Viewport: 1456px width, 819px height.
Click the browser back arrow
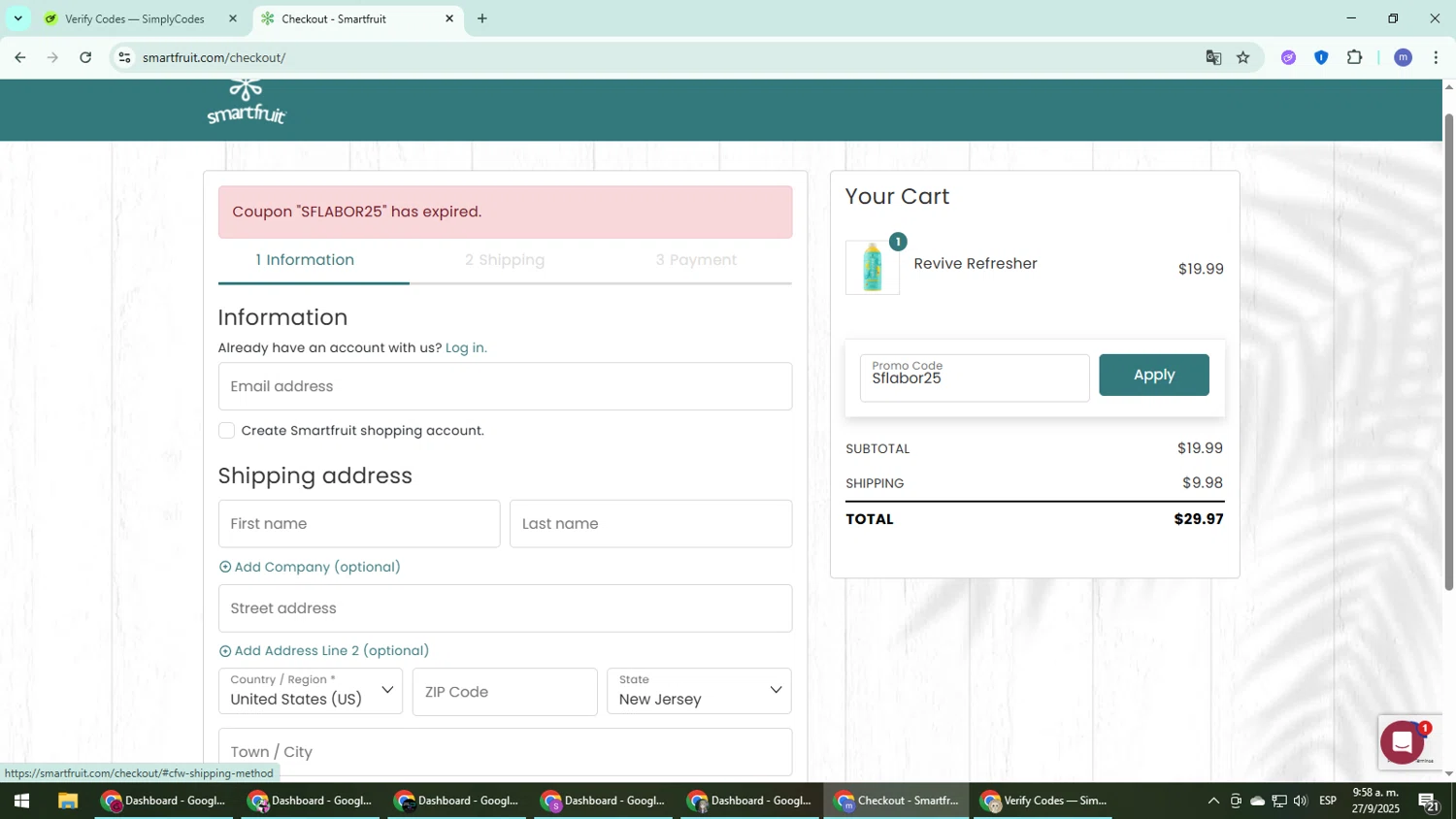[x=20, y=58]
